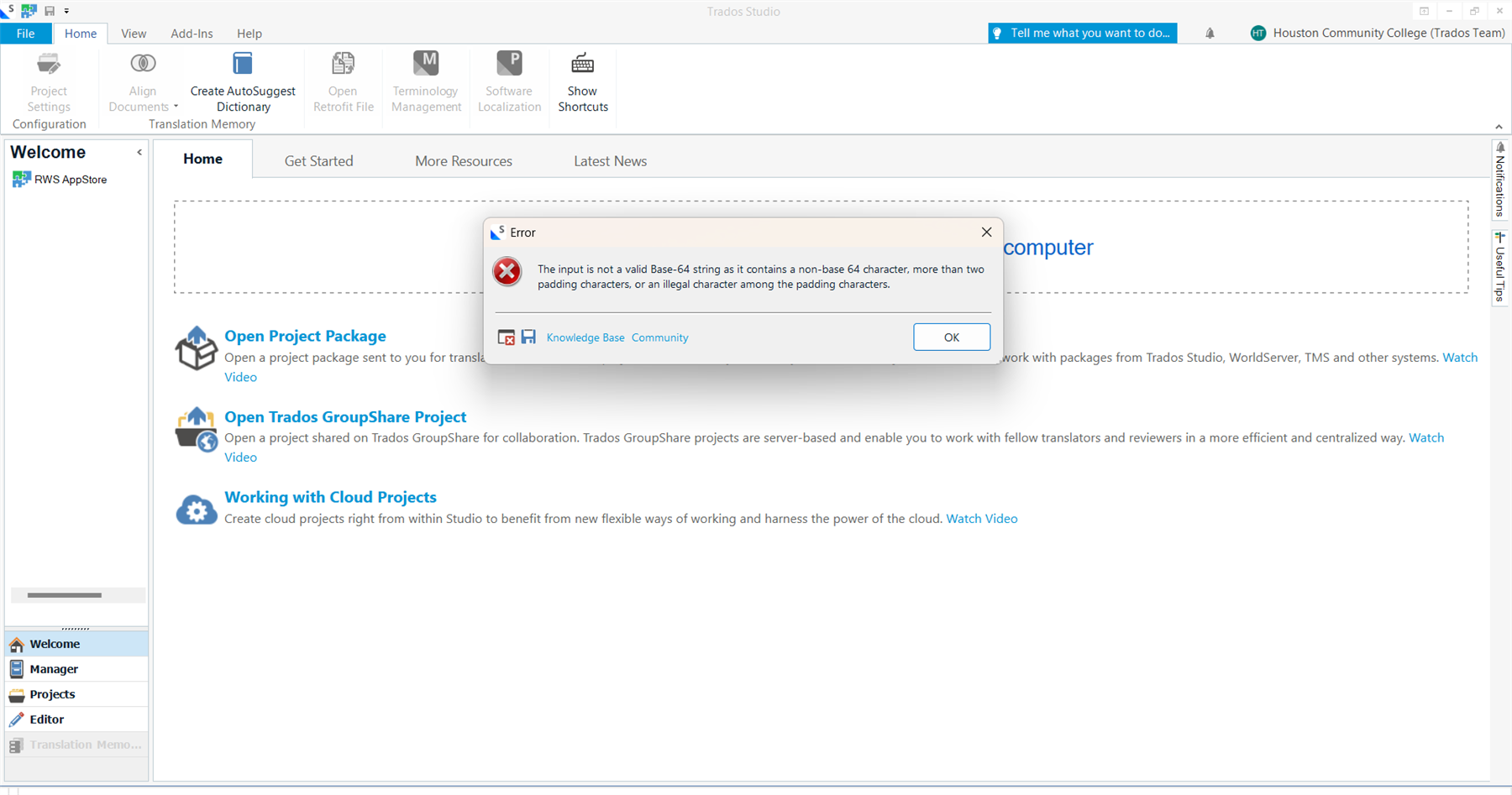Toggle the Useful Tips side panel
Screen dimensions: 1512x795
[1500, 267]
